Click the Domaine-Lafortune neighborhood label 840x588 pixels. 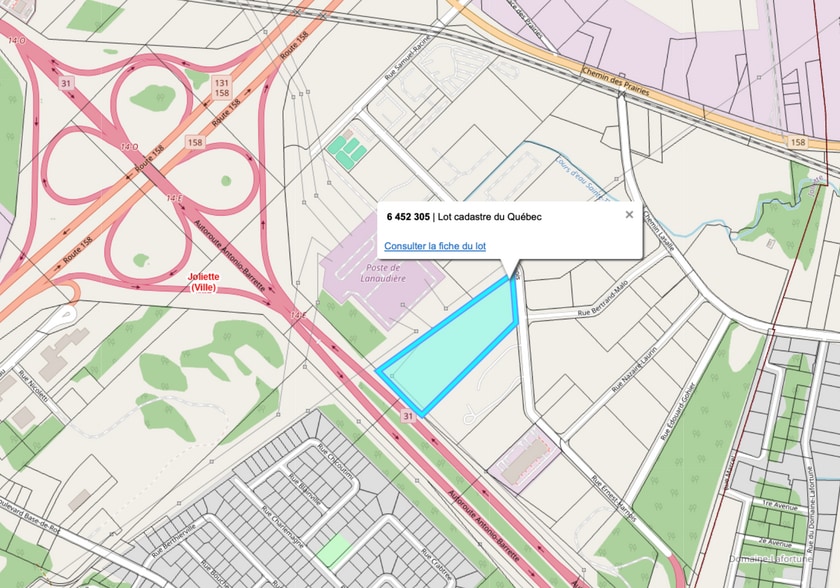[770, 559]
